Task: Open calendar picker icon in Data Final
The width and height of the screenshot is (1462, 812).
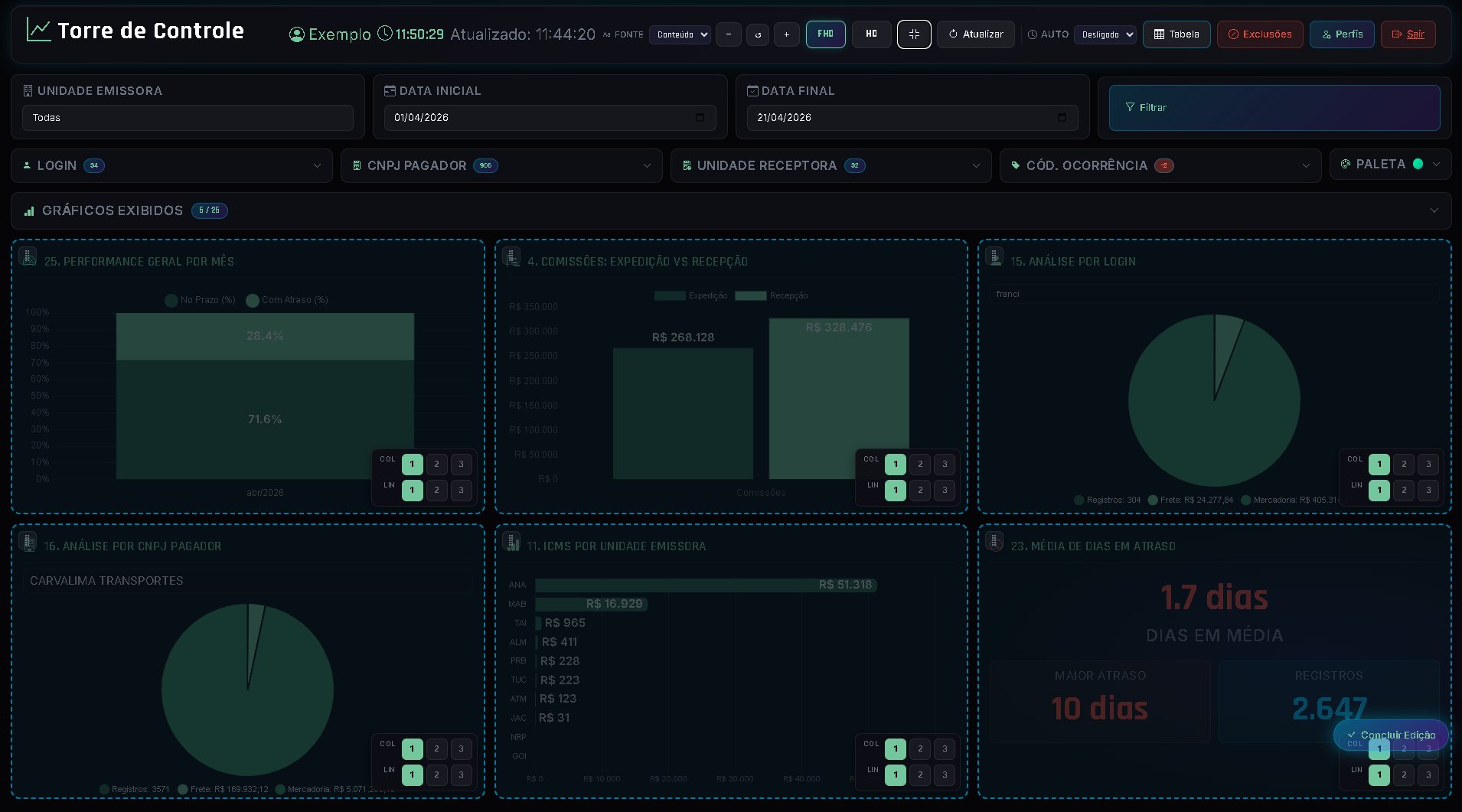Action: [x=1062, y=117]
